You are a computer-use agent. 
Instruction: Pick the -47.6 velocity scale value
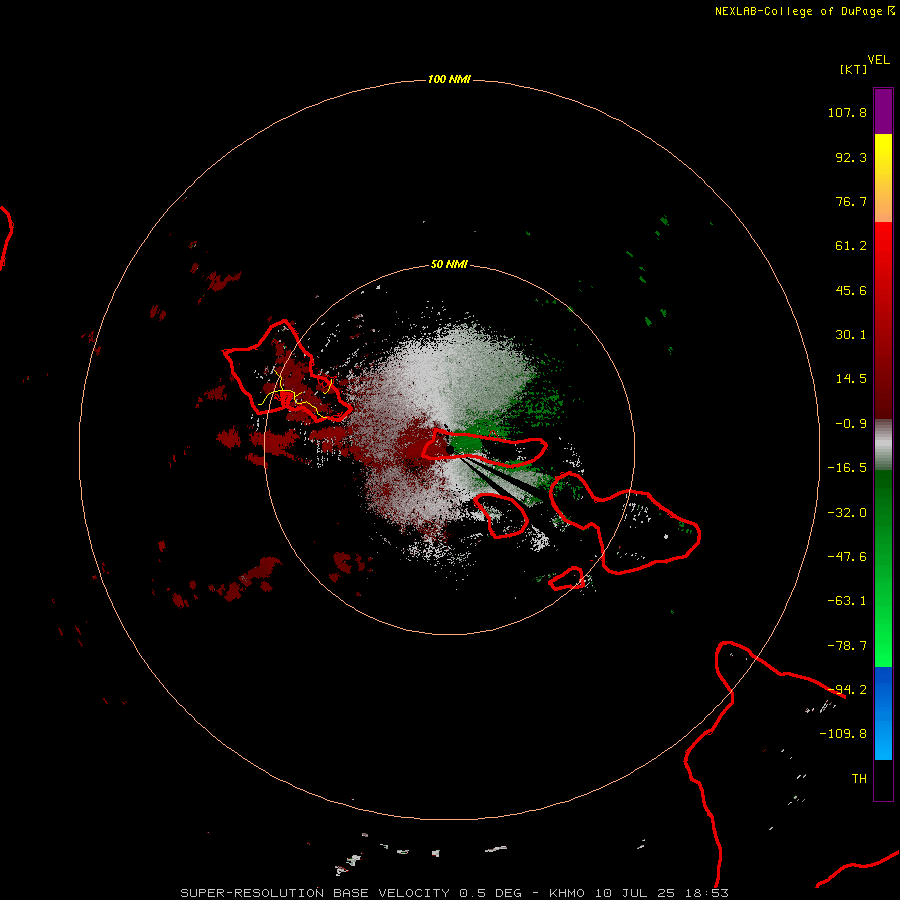pos(847,557)
